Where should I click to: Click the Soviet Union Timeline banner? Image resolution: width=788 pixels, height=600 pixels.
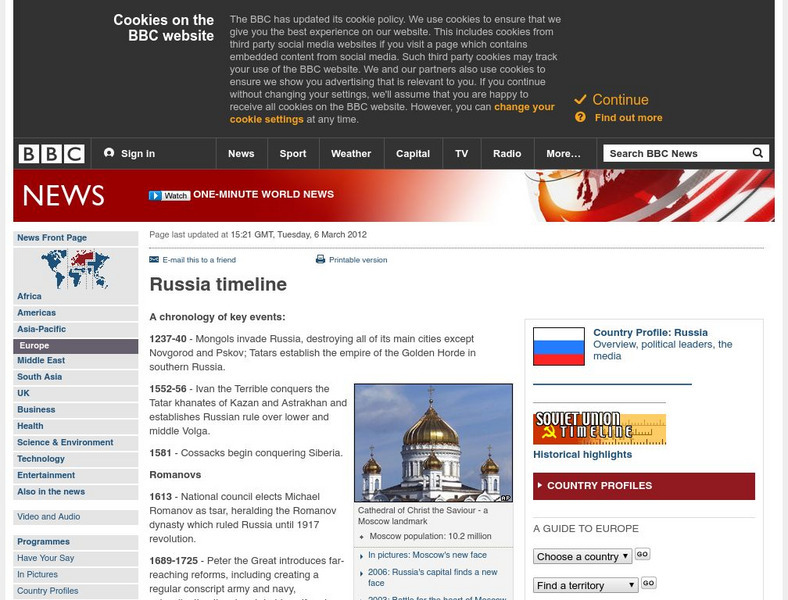(599, 428)
